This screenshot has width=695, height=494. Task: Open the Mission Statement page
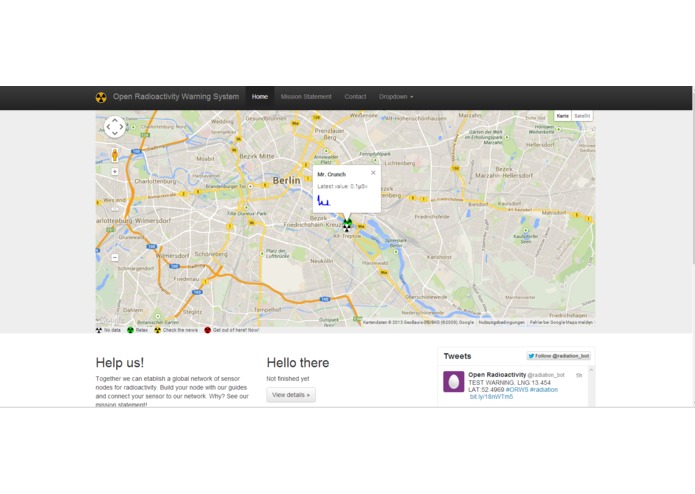[x=306, y=97]
